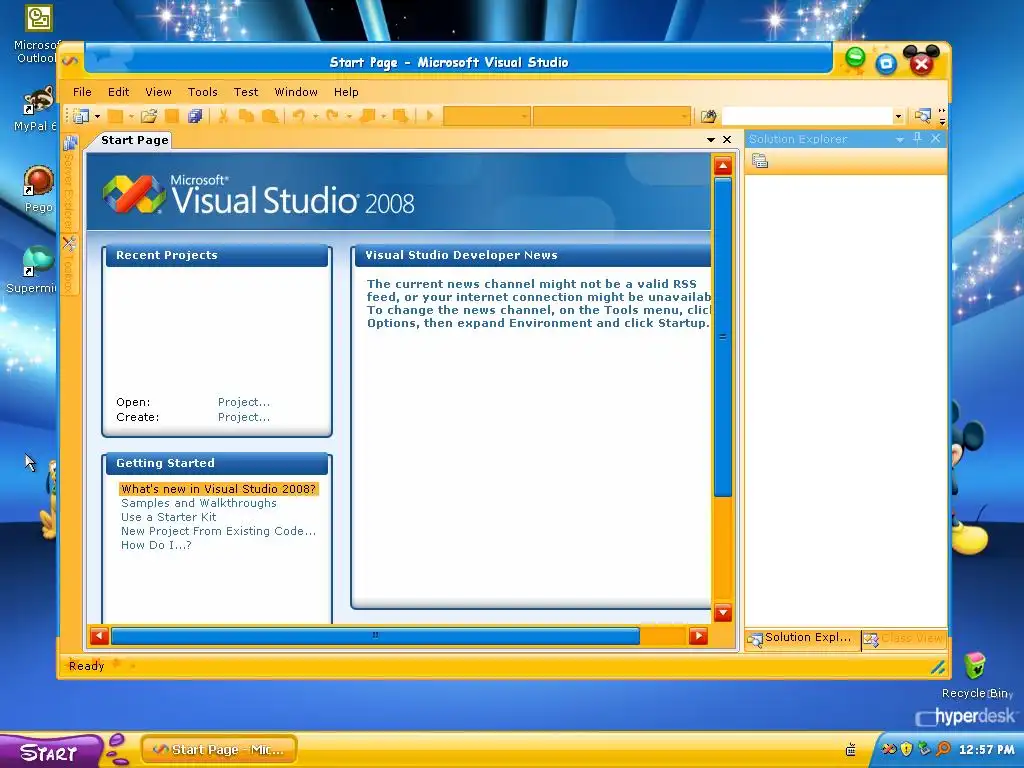1024x768 pixels.
Task: Click New Project From Existing Code link
Action: coord(218,532)
